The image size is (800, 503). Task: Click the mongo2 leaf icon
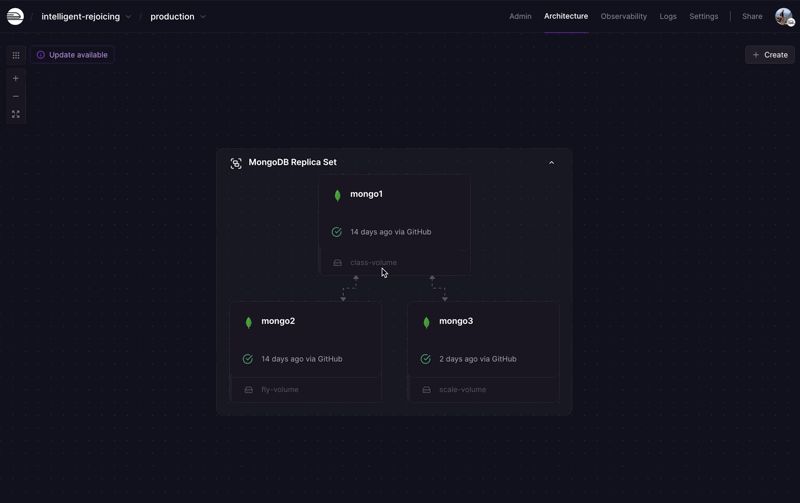pyautogui.click(x=248, y=322)
